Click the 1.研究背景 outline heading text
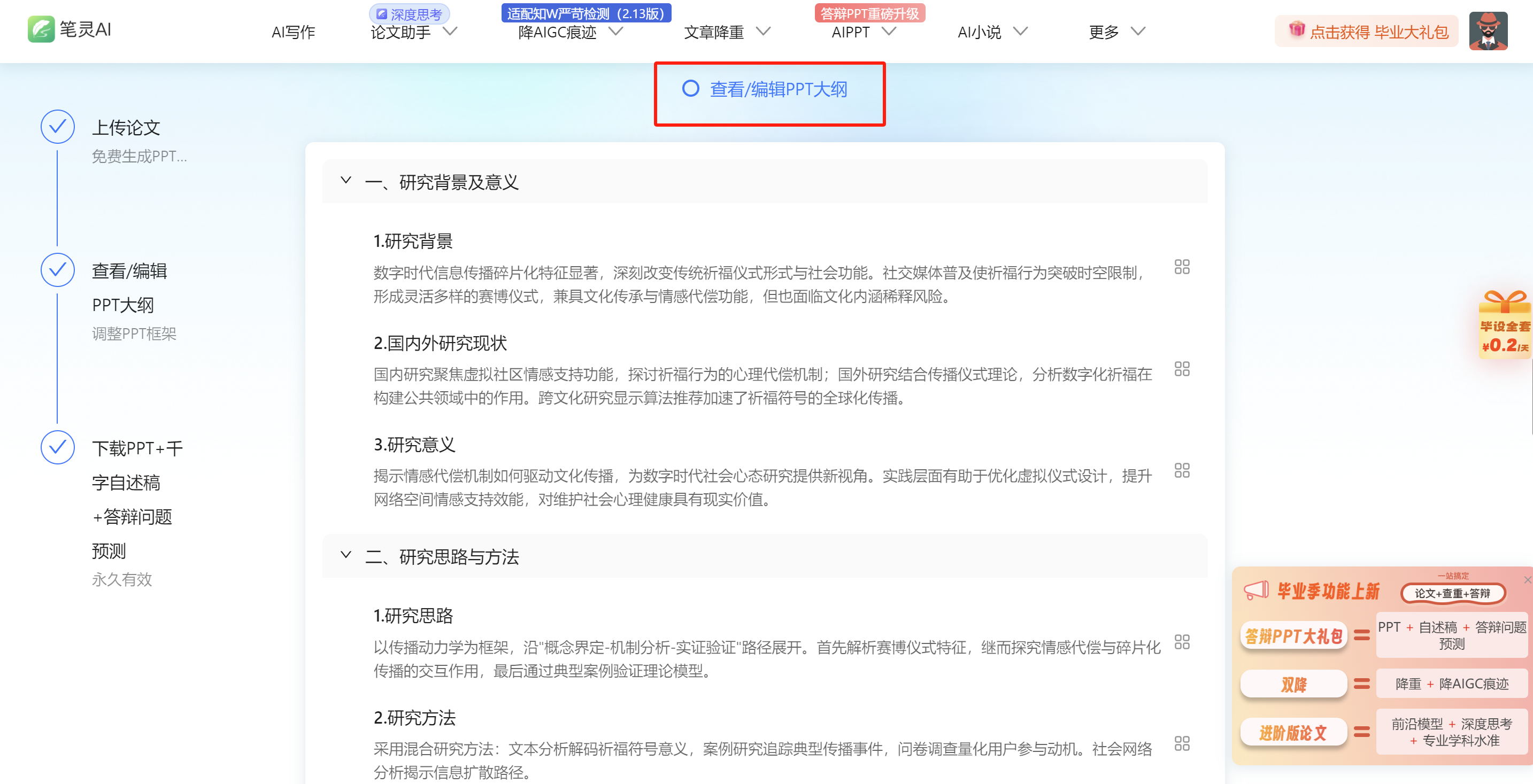Viewport: 1533px width, 784px height. point(413,242)
